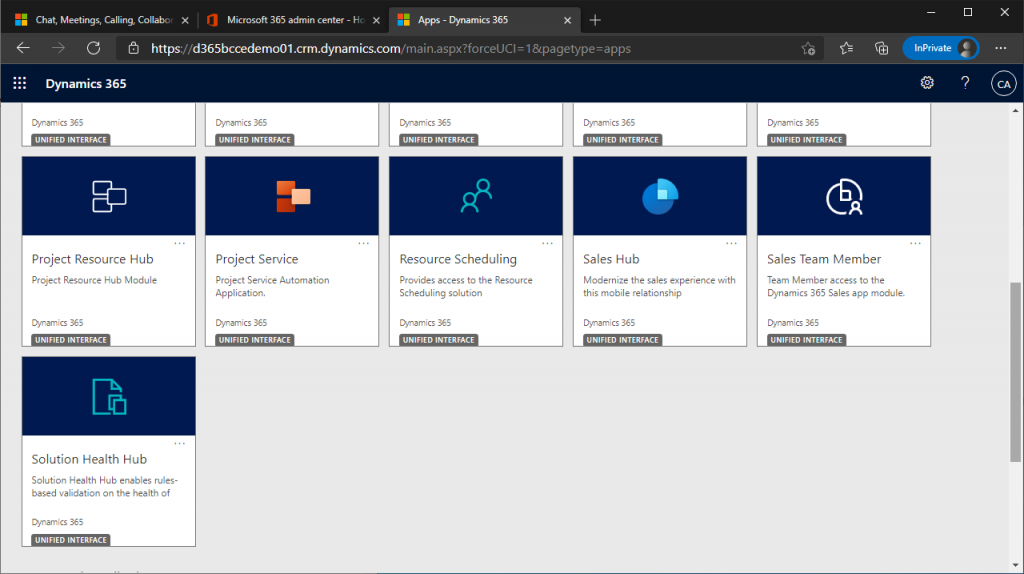Click 'Project Service Automation' description text
Image resolution: width=1024 pixels, height=574 pixels.
tap(272, 280)
